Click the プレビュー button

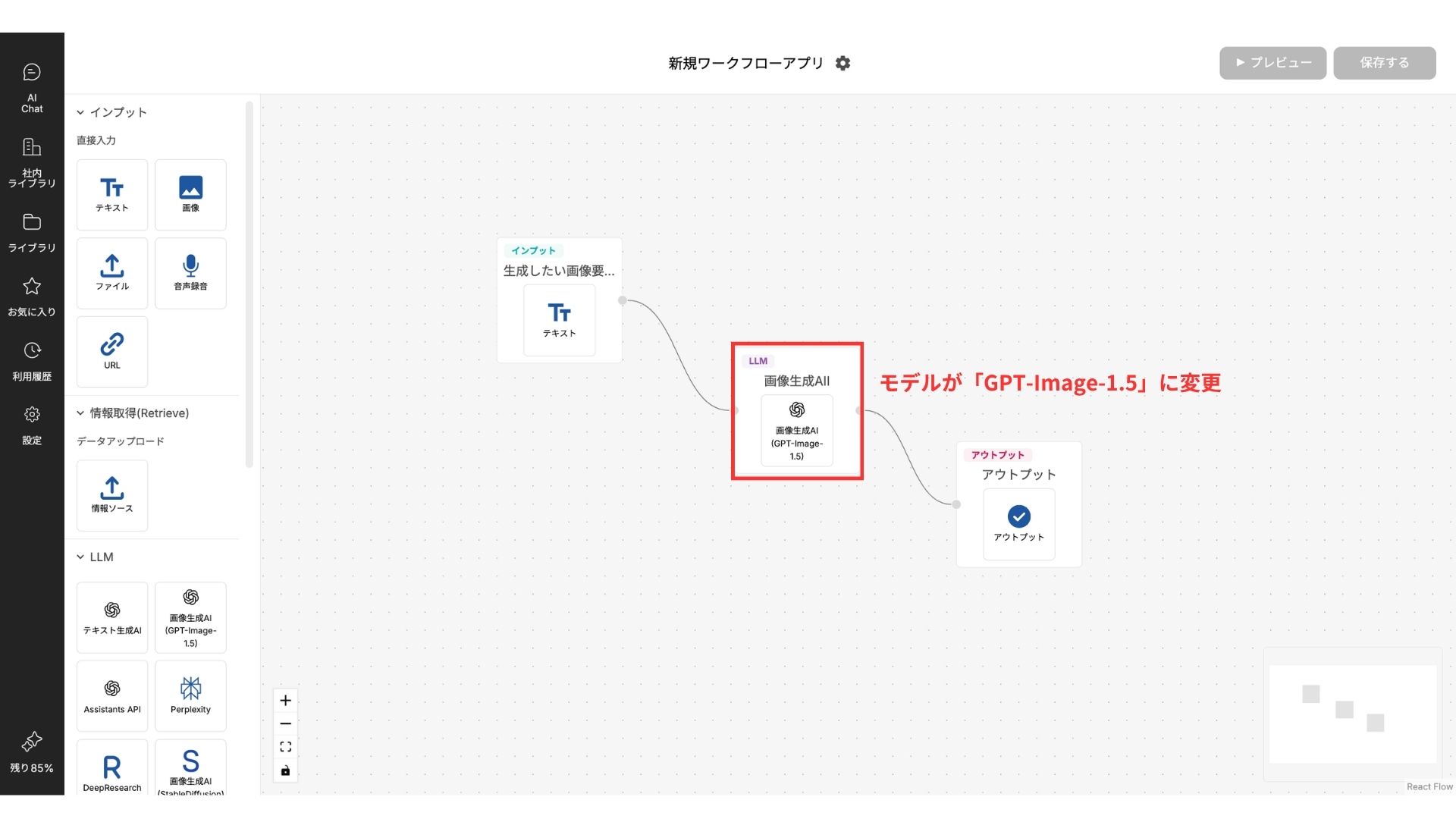tap(1272, 63)
